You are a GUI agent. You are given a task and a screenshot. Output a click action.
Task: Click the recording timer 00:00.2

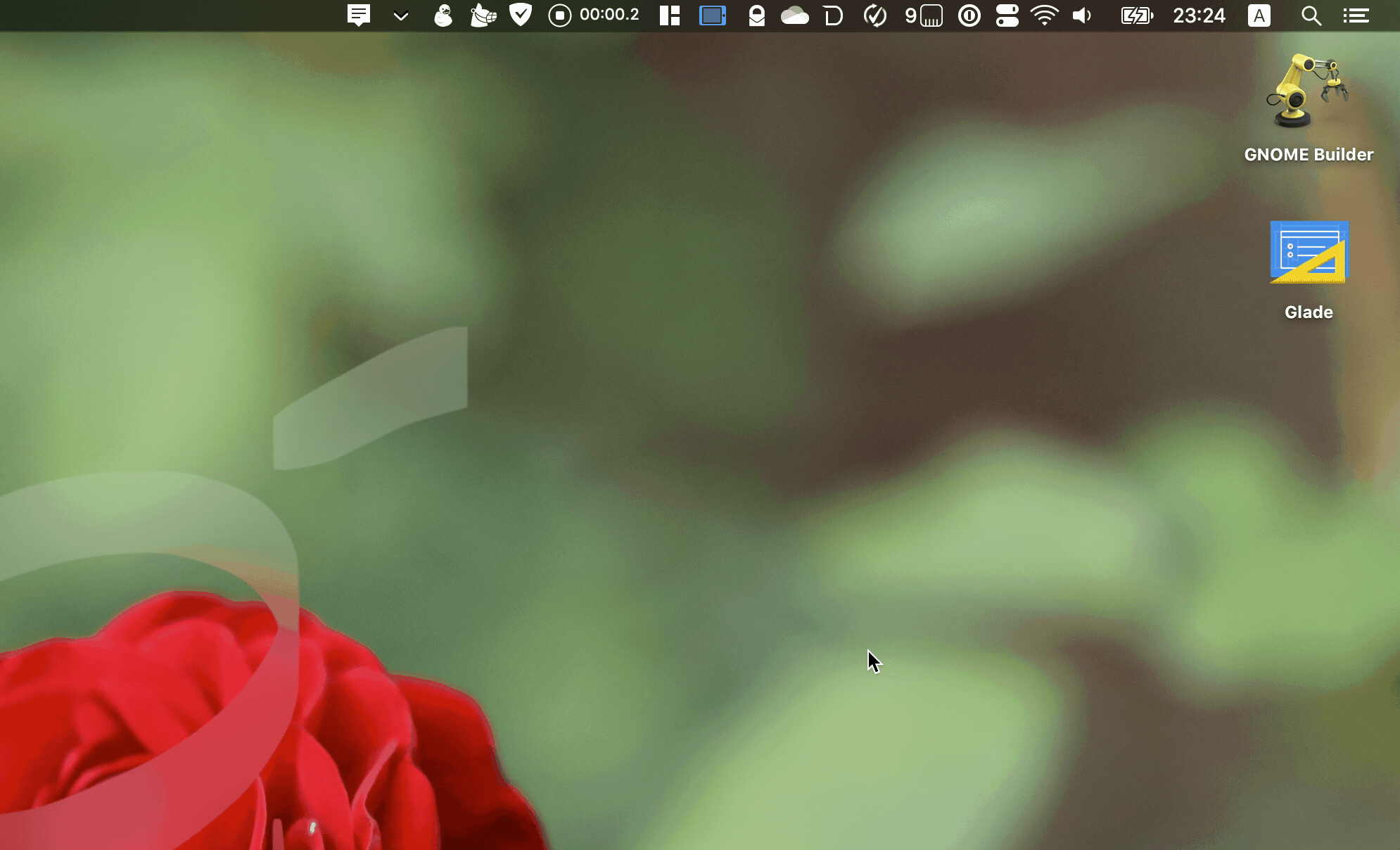point(609,15)
